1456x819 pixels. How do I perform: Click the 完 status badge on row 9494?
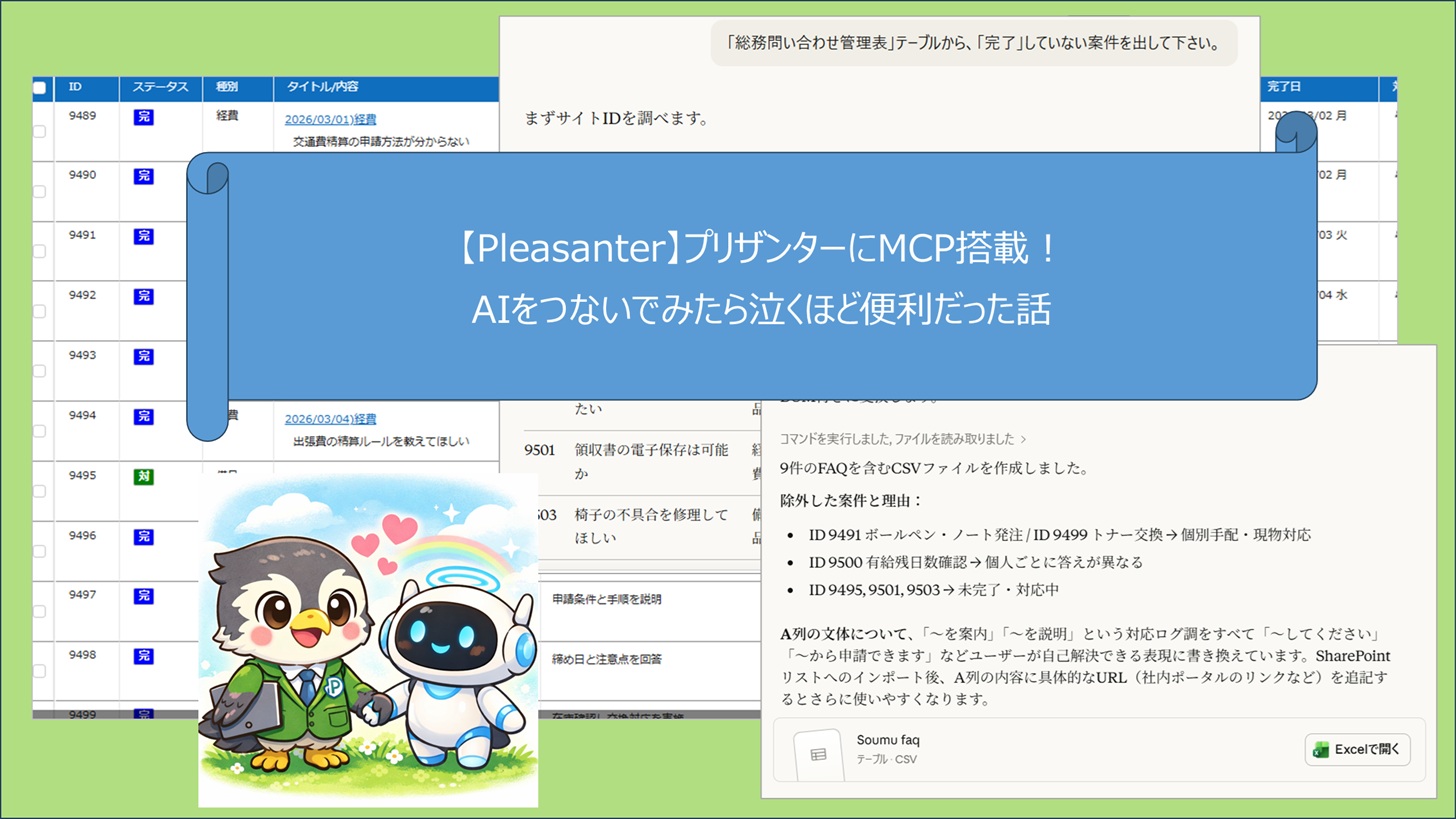click(143, 417)
